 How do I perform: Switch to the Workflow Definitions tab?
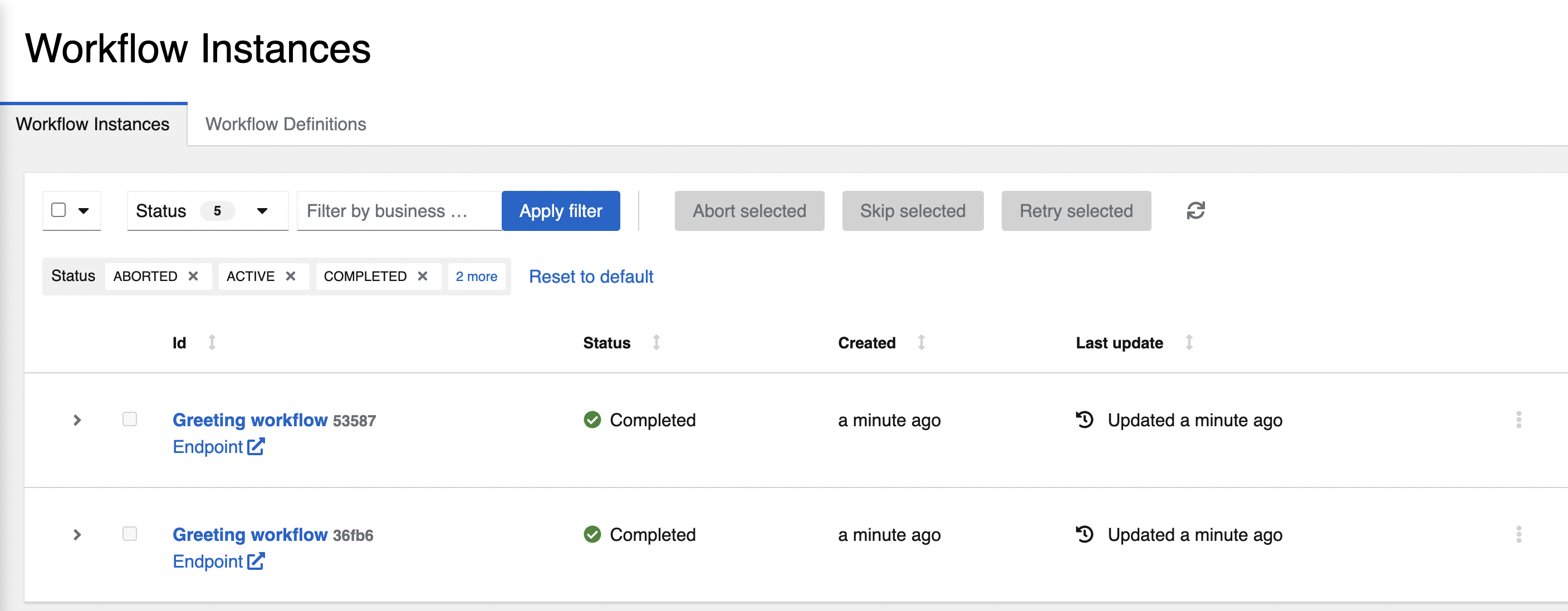click(286, 124)
